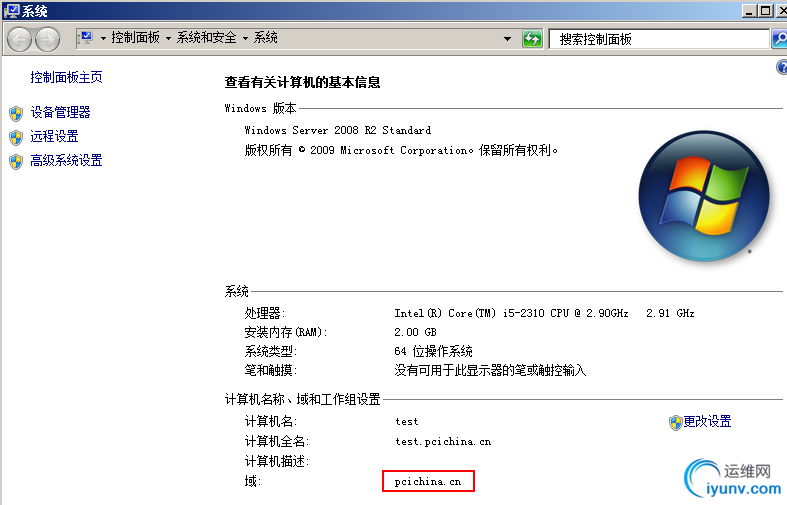Expand dropdown arrow before 控制面板 breadcrumb
This screenshot has width=787, height=505.
103,38
